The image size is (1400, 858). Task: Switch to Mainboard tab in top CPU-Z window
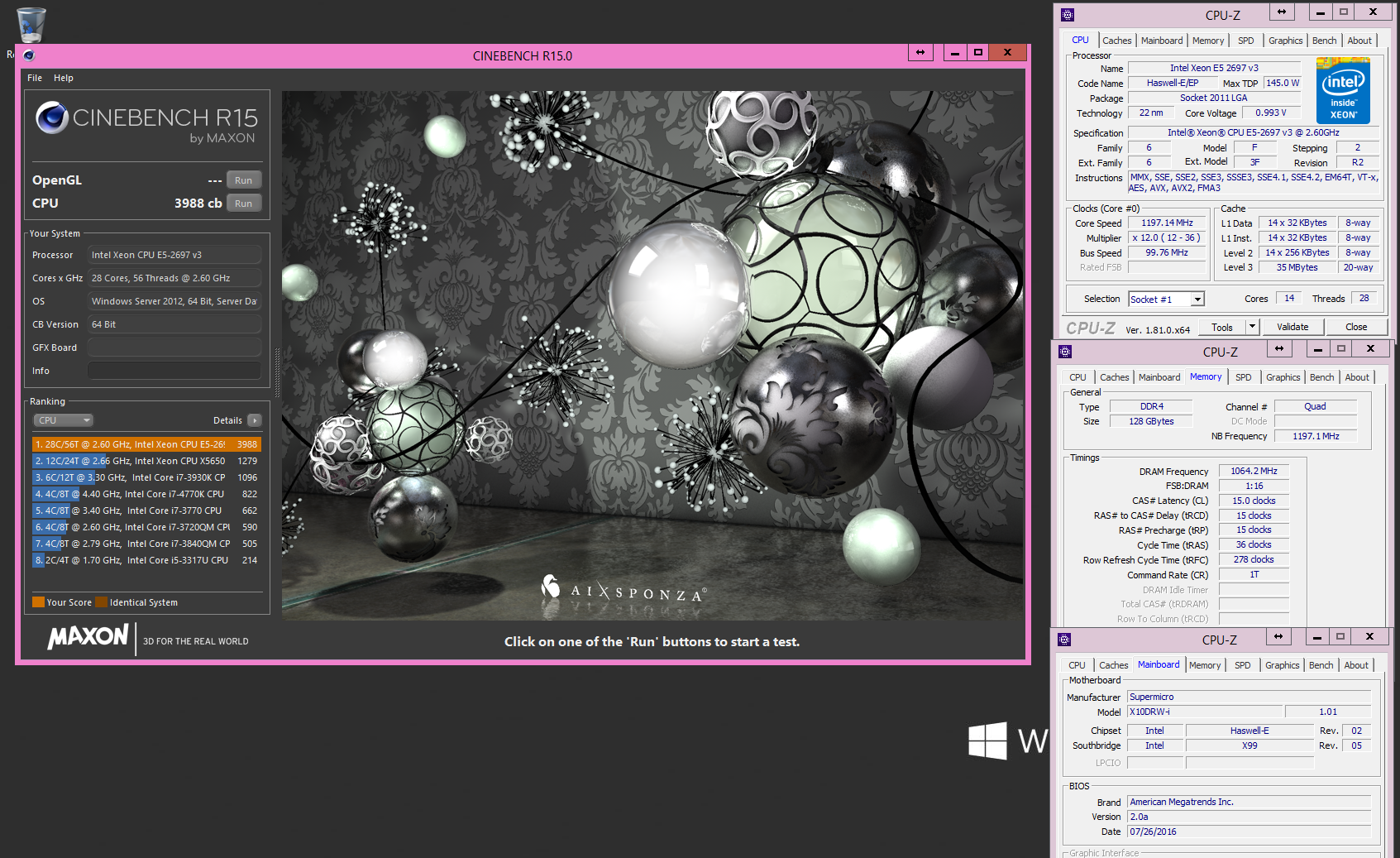1162,41
